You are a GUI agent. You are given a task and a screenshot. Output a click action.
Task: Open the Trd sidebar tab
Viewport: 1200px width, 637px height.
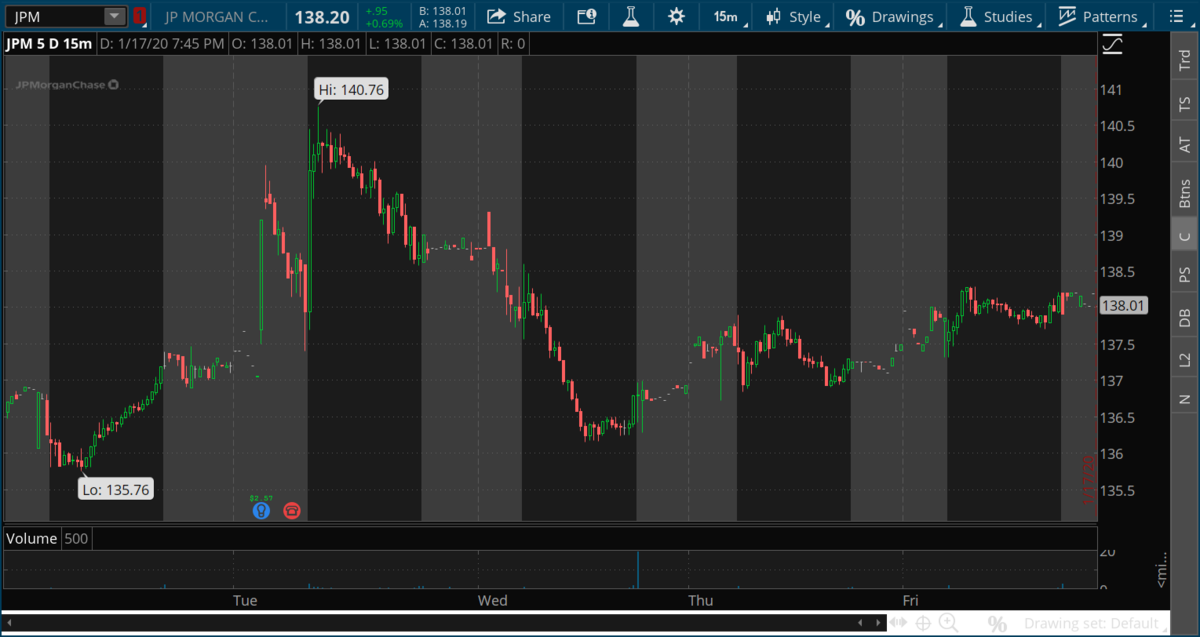(1185, 59)
